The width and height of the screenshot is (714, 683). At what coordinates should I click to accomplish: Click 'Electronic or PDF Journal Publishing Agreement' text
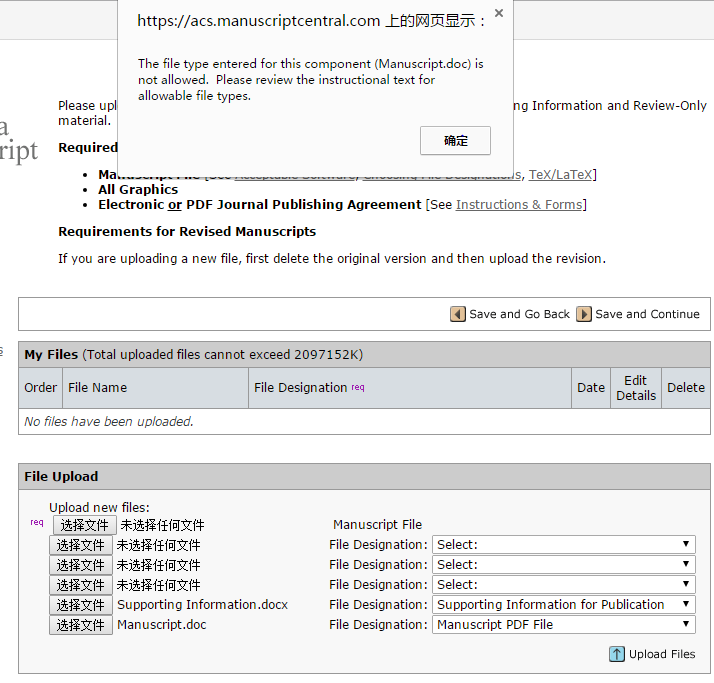click(x=260, y=205)
